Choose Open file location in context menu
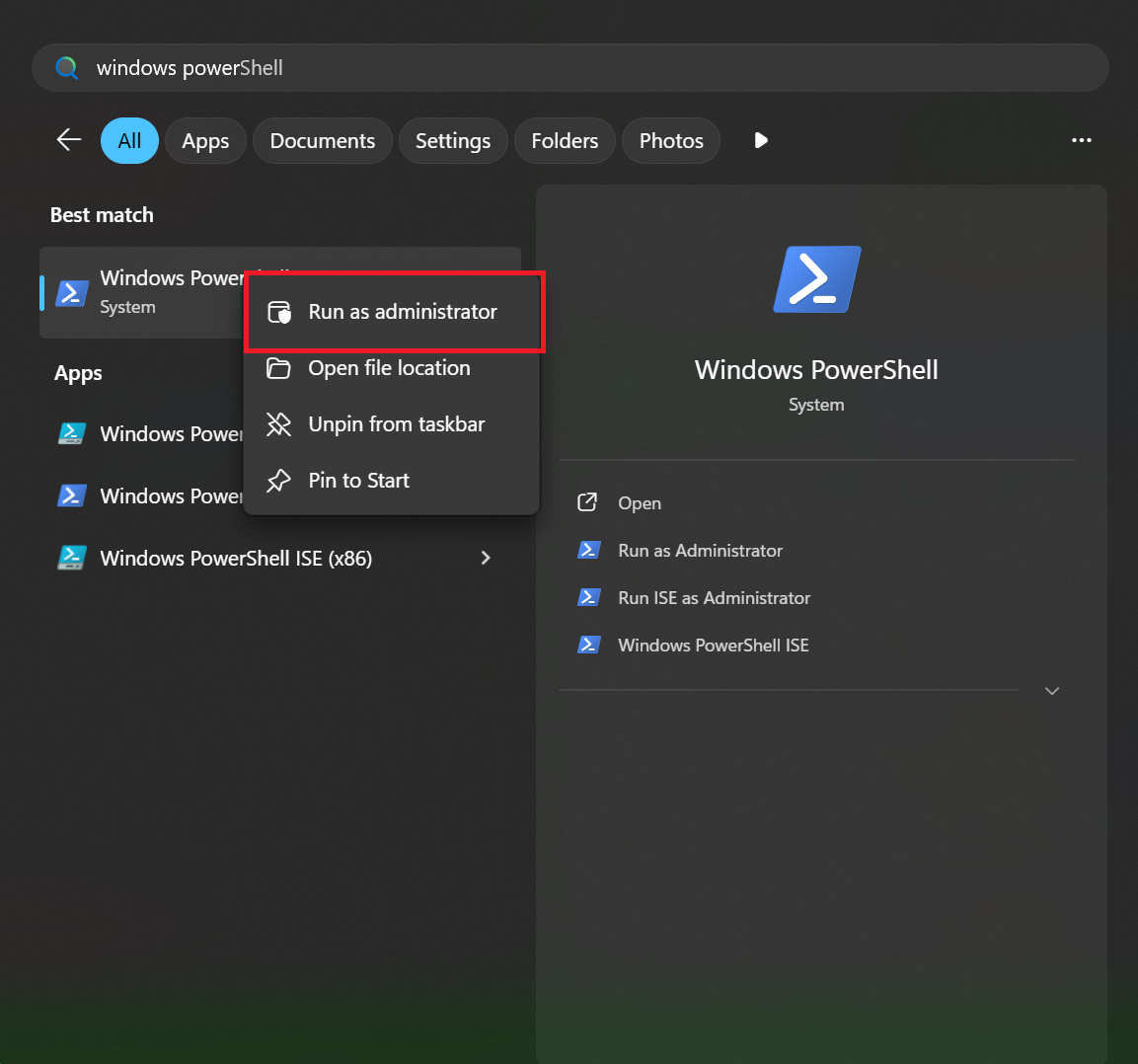 click(389, 368)
